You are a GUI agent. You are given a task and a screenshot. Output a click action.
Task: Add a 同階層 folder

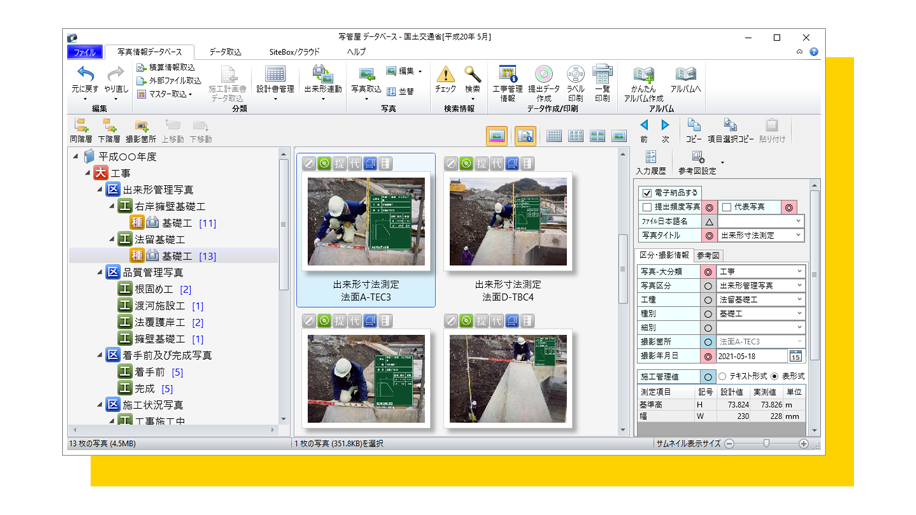(81, 131)
